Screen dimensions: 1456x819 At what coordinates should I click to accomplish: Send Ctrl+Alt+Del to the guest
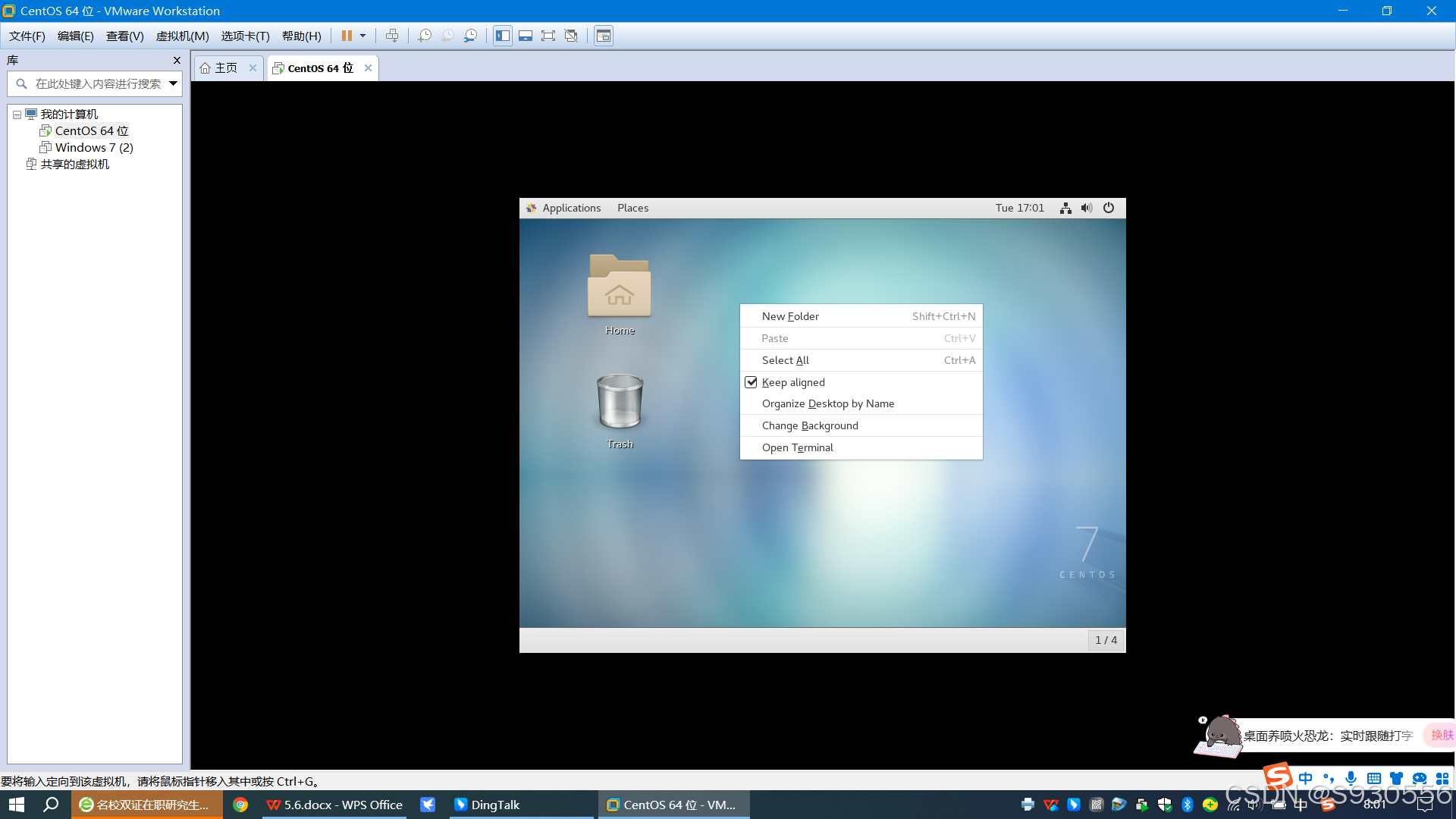tap(392, 36)
